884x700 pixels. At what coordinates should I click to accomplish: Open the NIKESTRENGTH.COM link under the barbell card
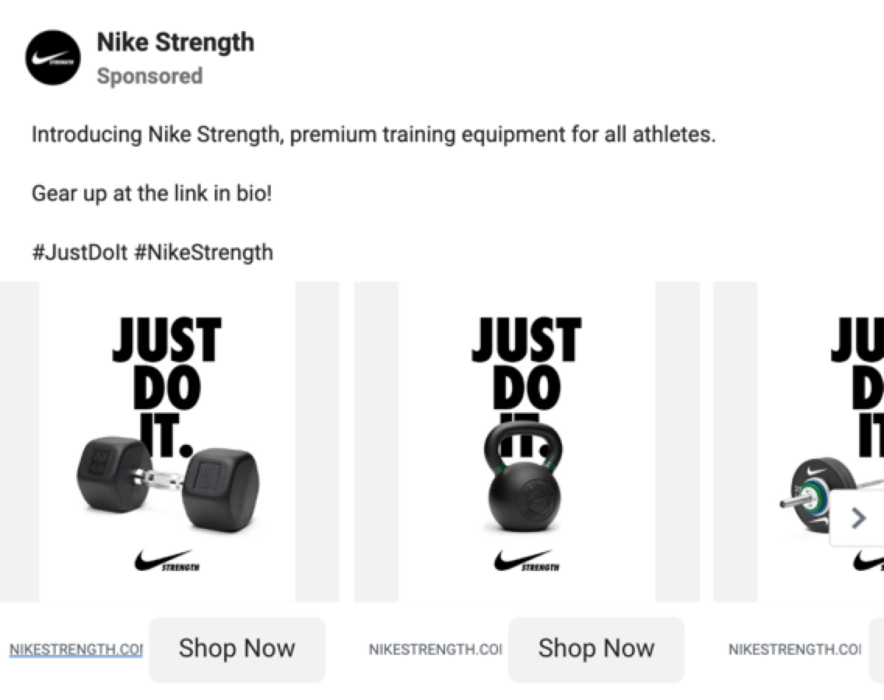(795, 649)
